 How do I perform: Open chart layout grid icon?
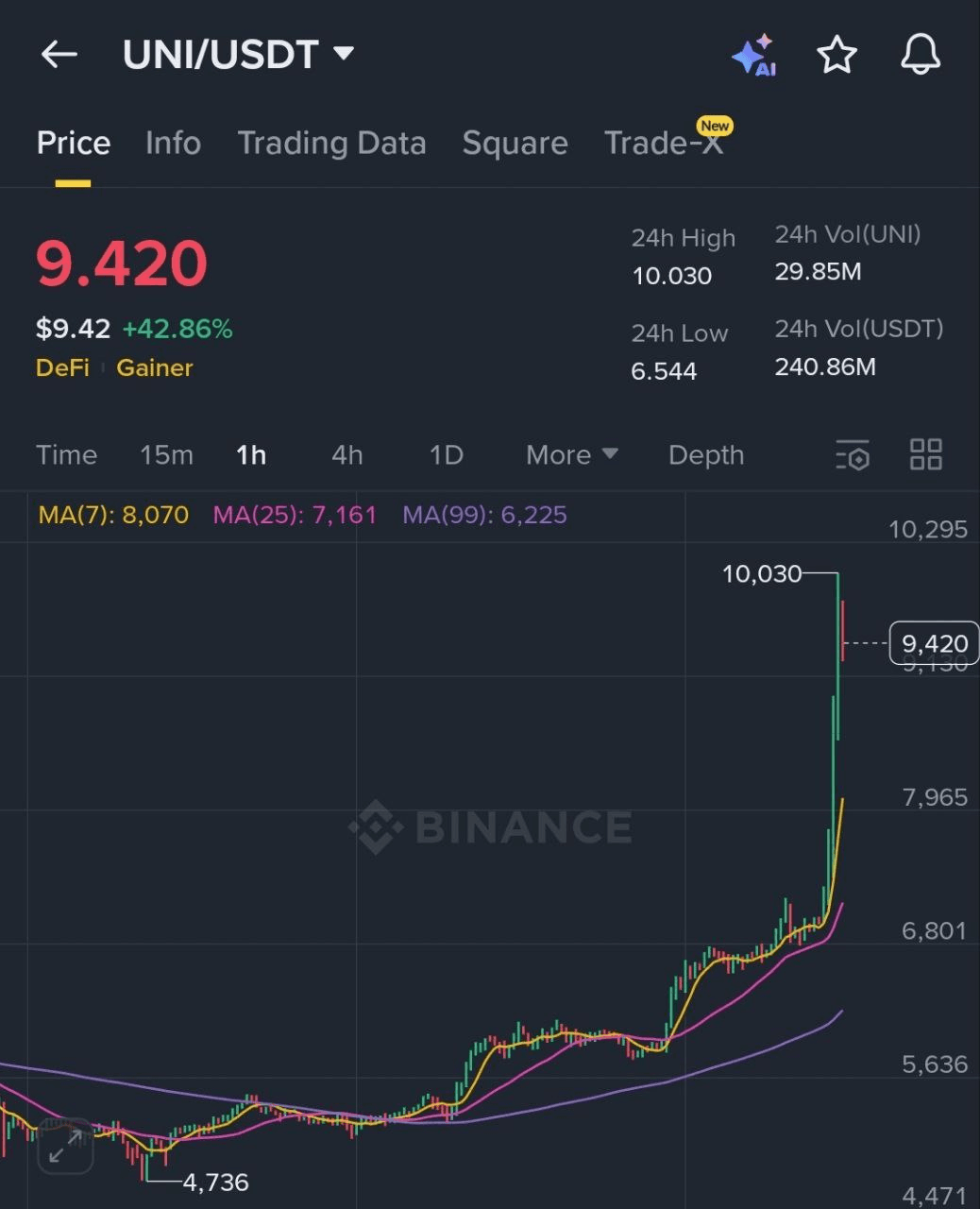click(x=925, y=454)
